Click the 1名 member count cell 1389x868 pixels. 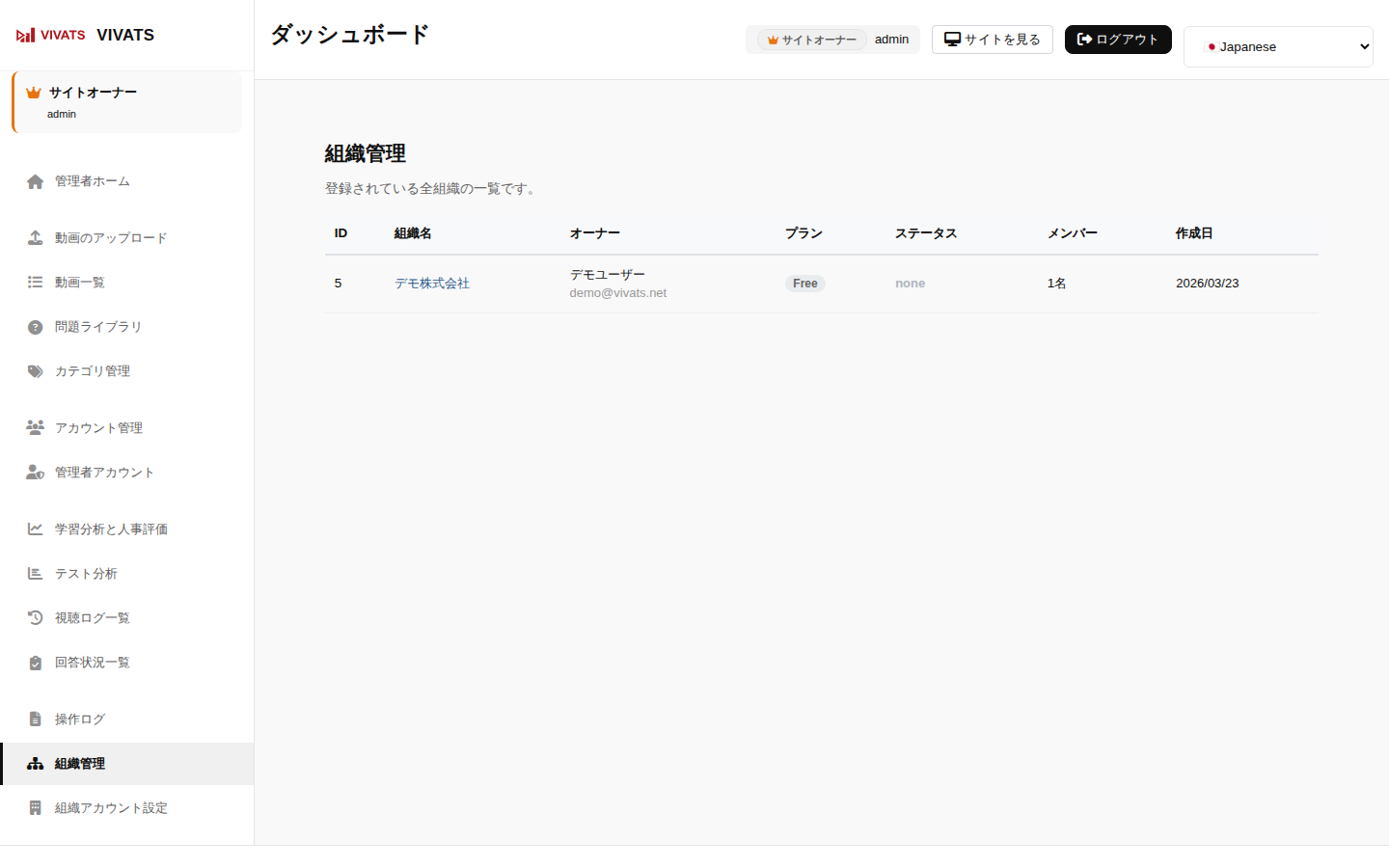click(1056, 284)
